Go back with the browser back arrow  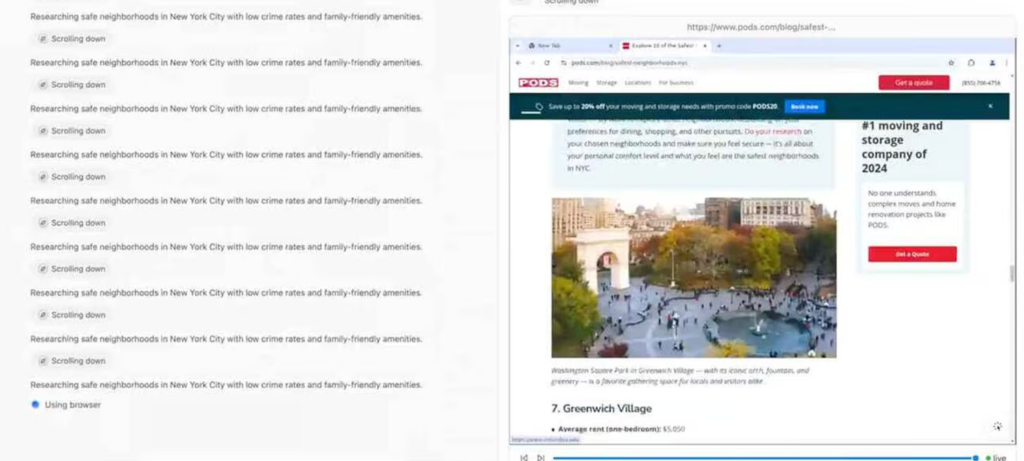[519, 63]
